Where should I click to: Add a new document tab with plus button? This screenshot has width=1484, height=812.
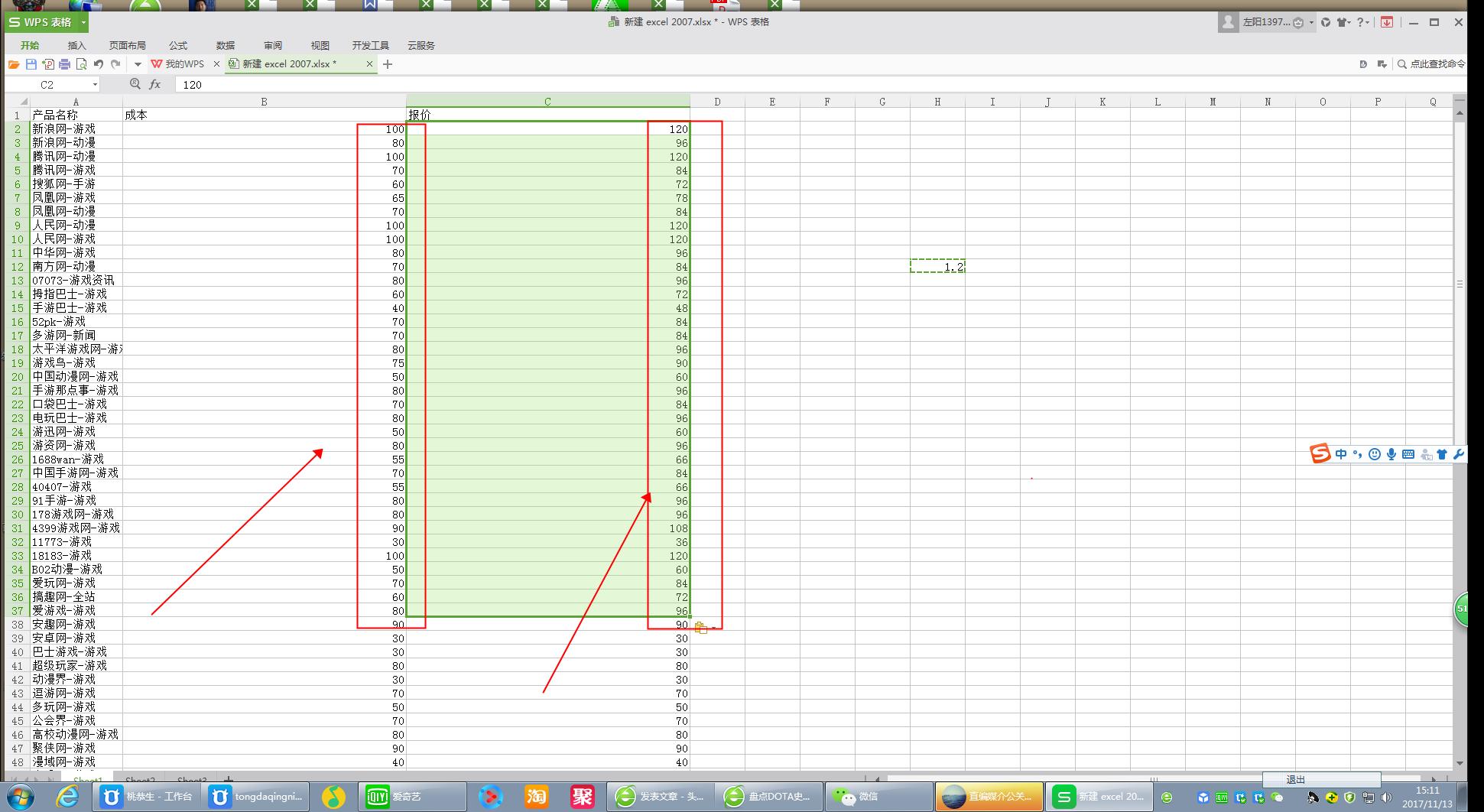click(x=388, y=64)
